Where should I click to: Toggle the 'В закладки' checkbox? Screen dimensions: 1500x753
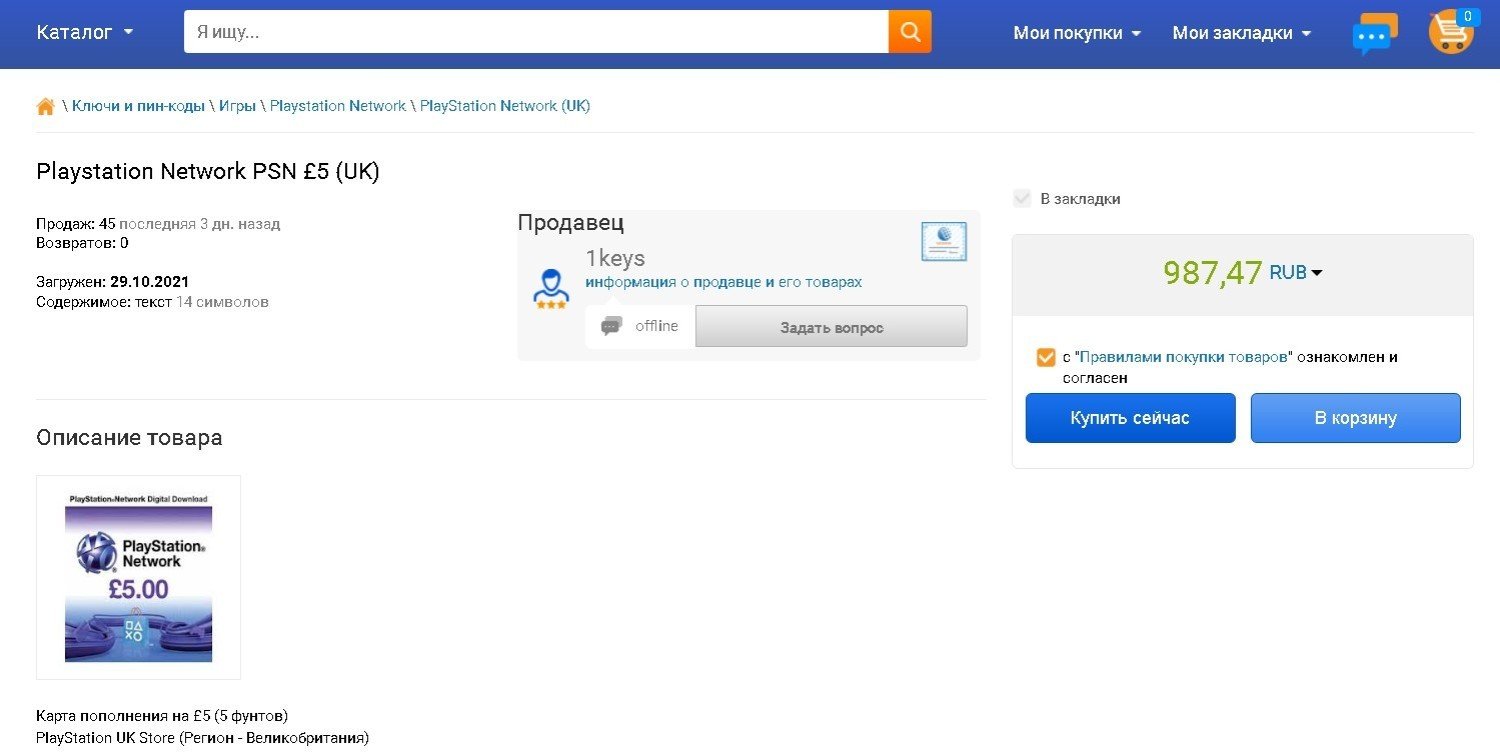tap(1022, 198)
